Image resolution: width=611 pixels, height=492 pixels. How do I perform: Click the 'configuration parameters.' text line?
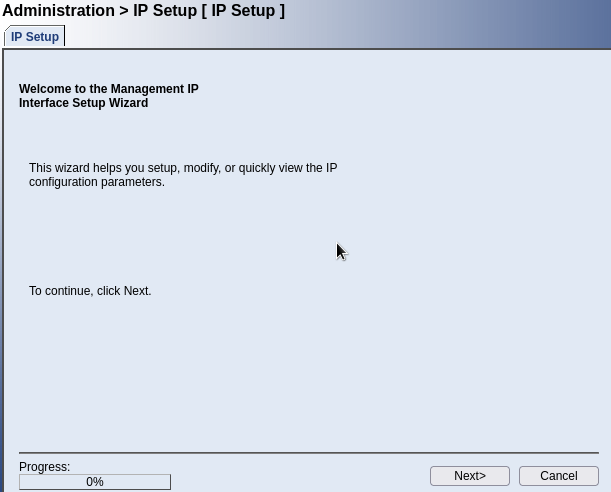[97, 182]
